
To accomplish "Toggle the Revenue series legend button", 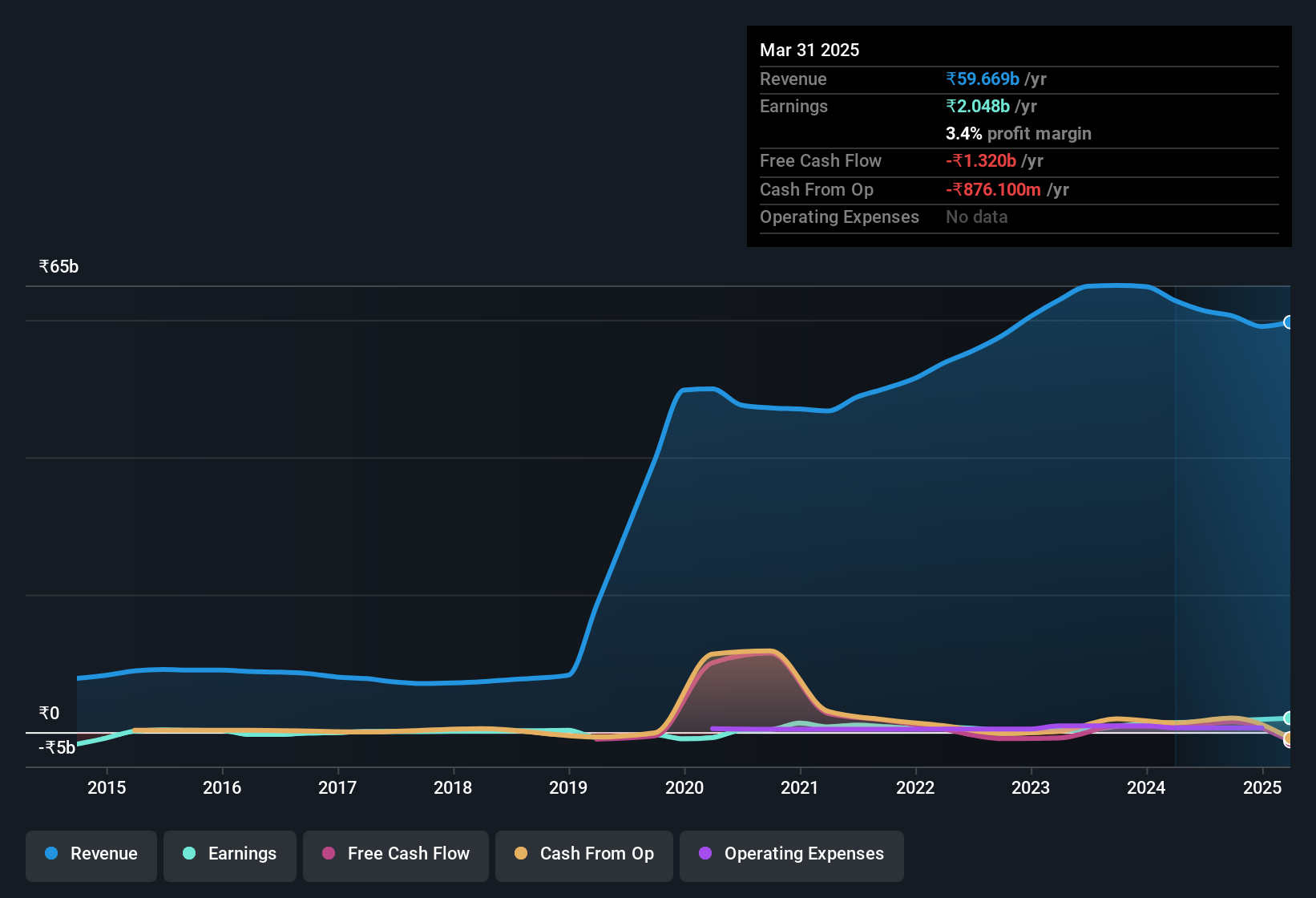I will tap(91, 856).
